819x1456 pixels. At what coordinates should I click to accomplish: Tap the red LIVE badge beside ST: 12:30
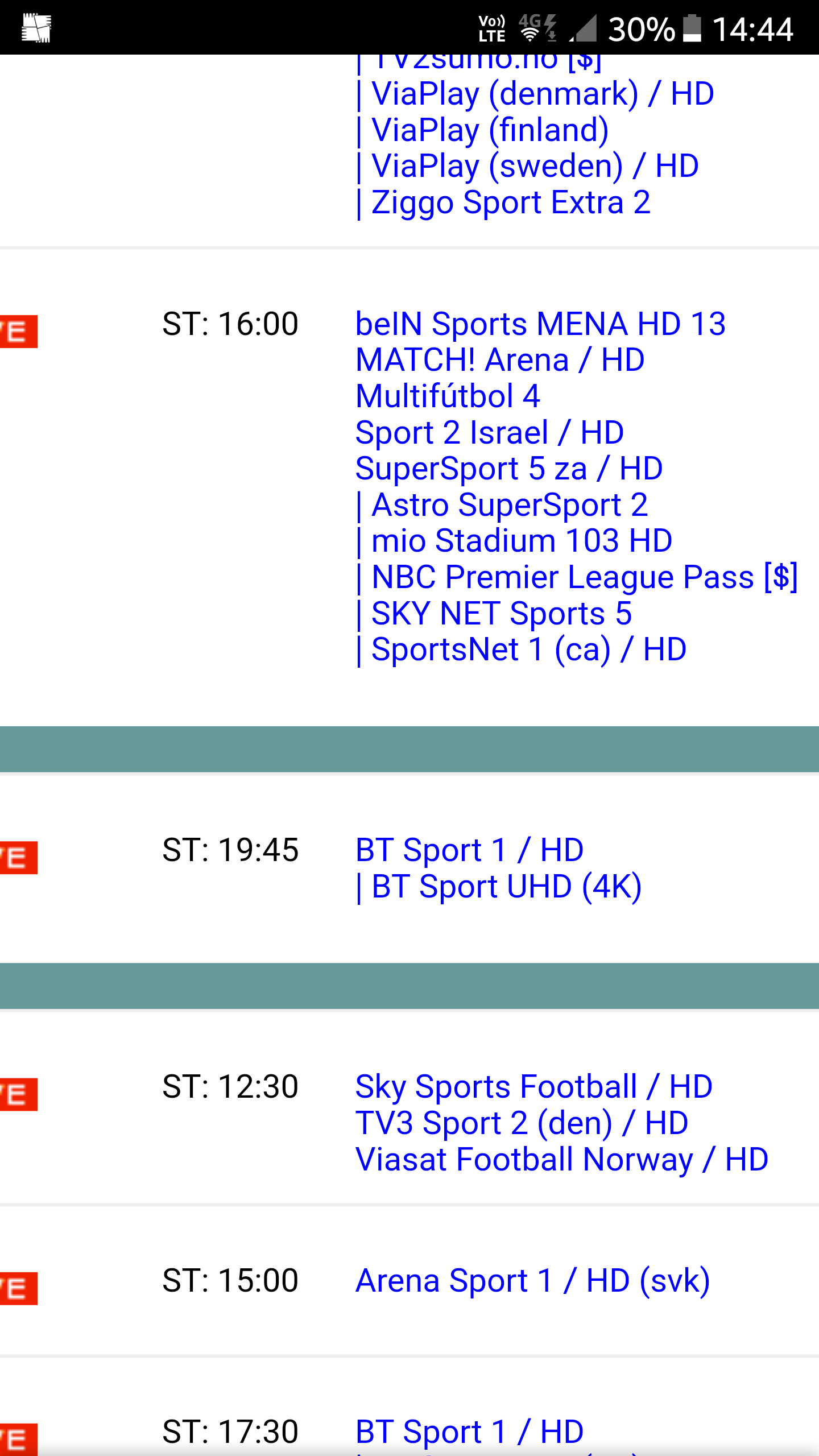[x=18, y=1094]
